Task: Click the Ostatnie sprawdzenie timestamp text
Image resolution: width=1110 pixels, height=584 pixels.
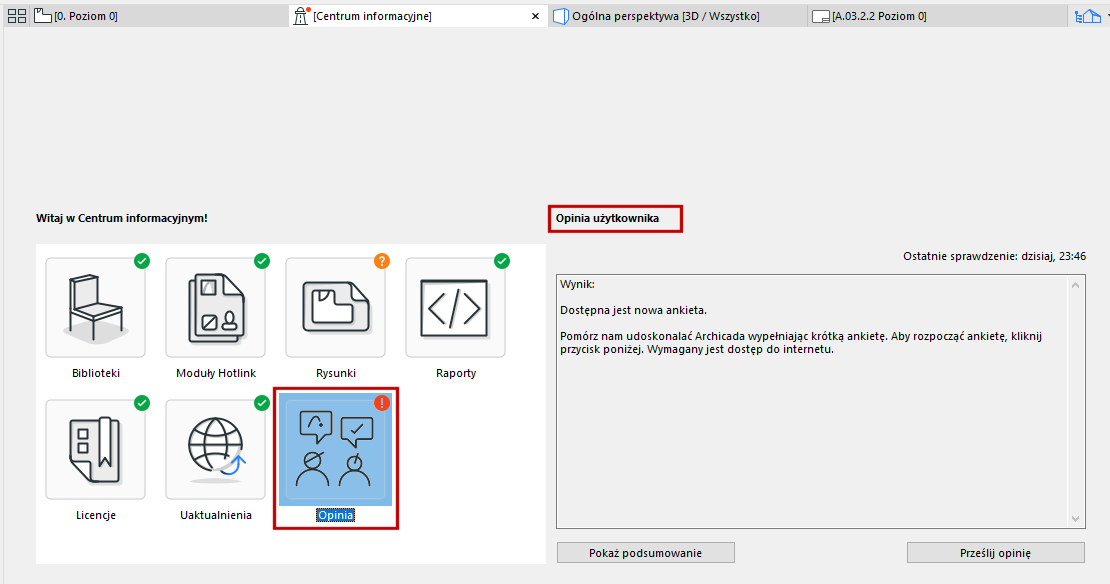Action: tap(995, 256)
